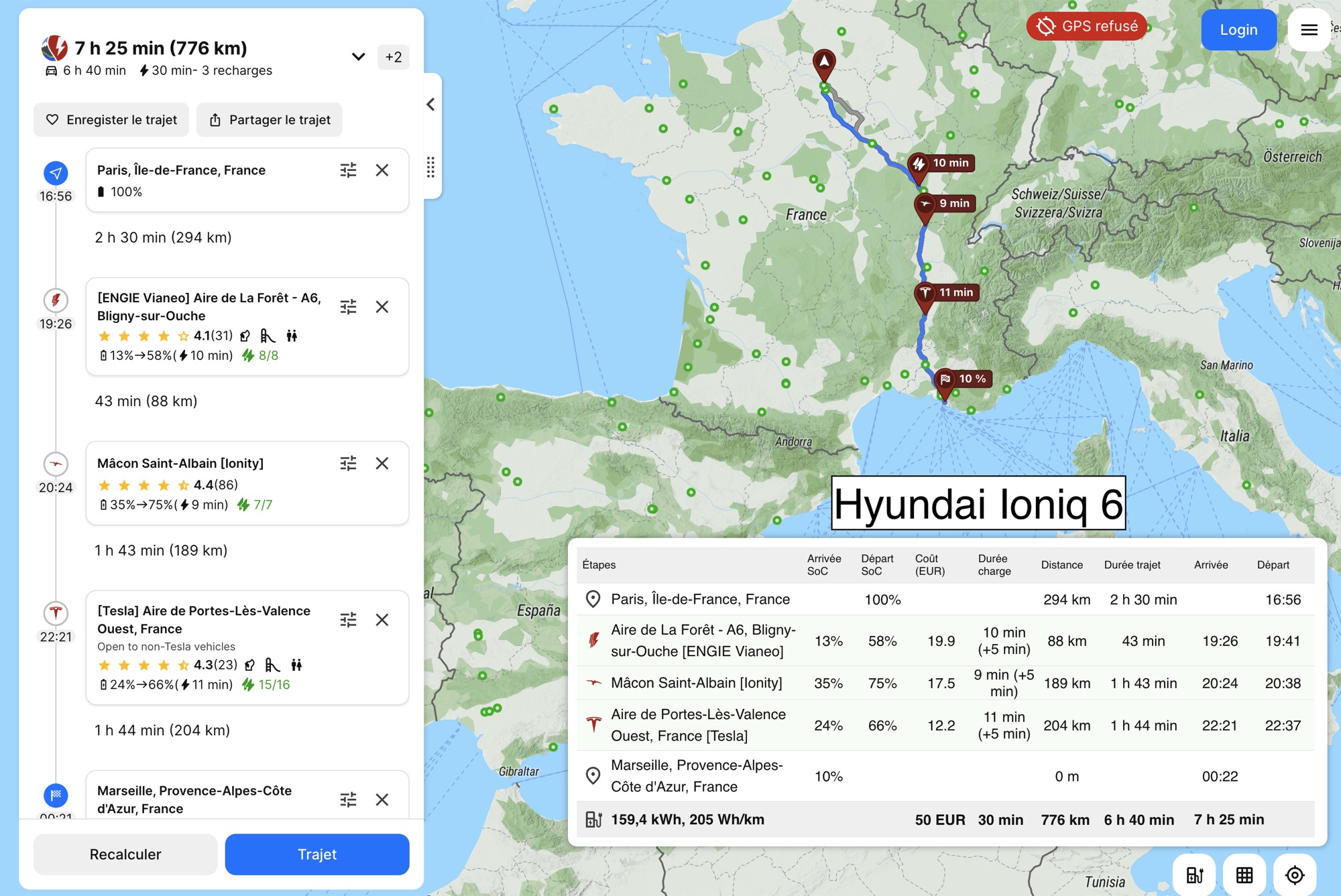Open settings for Mâcon Saint-Albain Ionity stop
This screenshot has height=896, width=1341.
tap(348, 463)
